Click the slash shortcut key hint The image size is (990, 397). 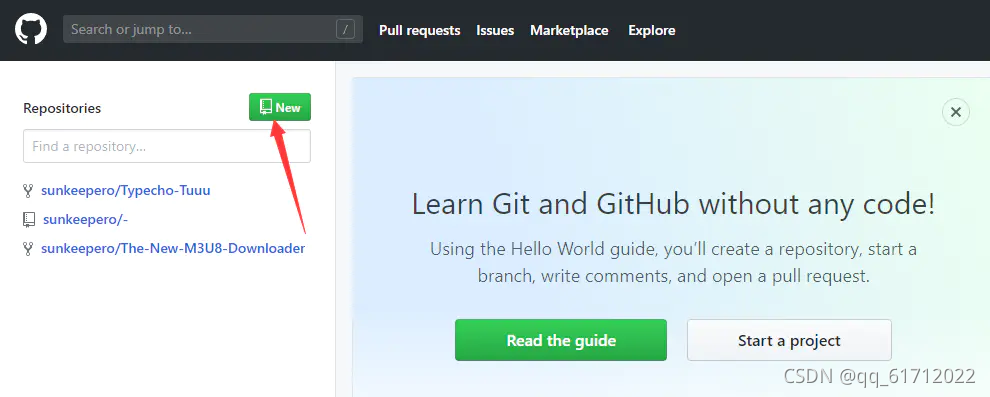[345, 29]
